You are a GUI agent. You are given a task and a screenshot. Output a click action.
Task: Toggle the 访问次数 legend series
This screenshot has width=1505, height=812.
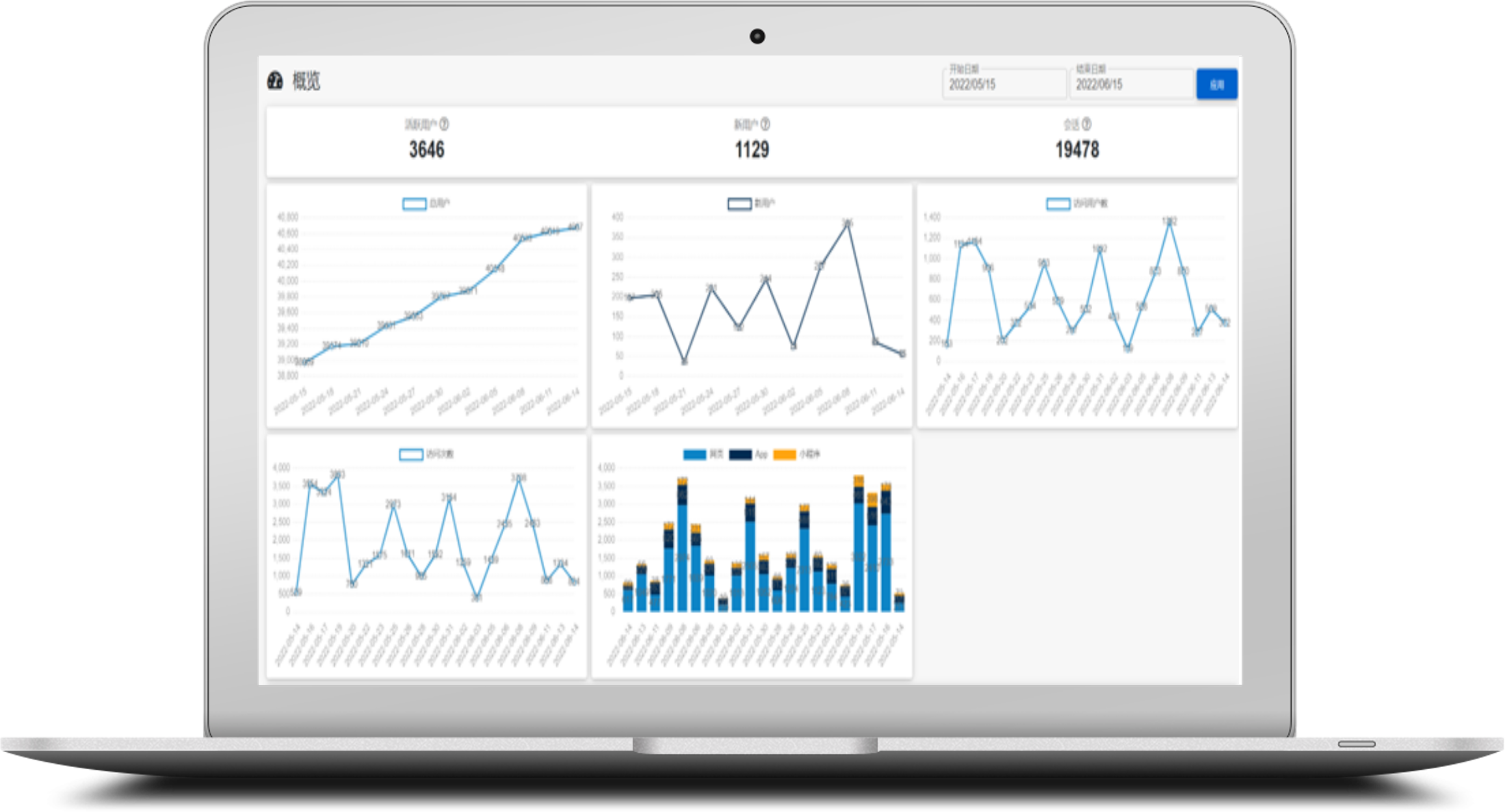(x=426, y=454)
